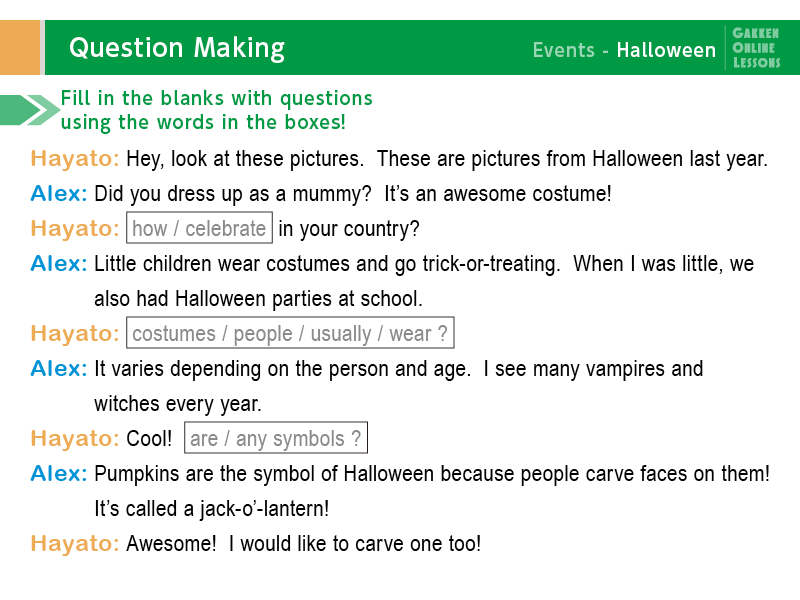Click 'also had Halloween parties at school.'
The height and width of the screenshot is (600, 800).
click(x=258, y=298)
